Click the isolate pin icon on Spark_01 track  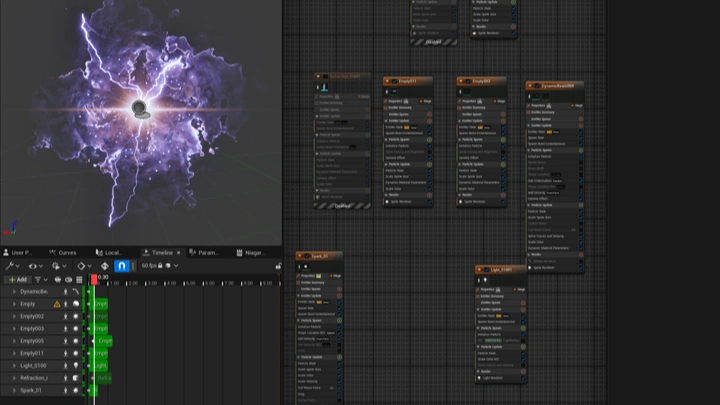coord(66,391)
